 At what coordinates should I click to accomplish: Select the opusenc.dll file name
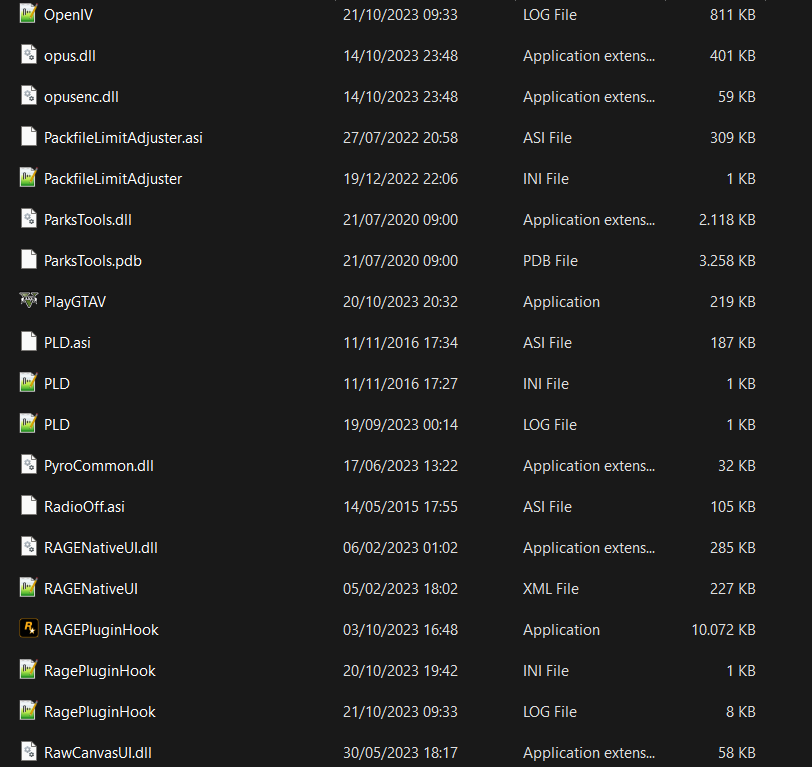(81, 97)
